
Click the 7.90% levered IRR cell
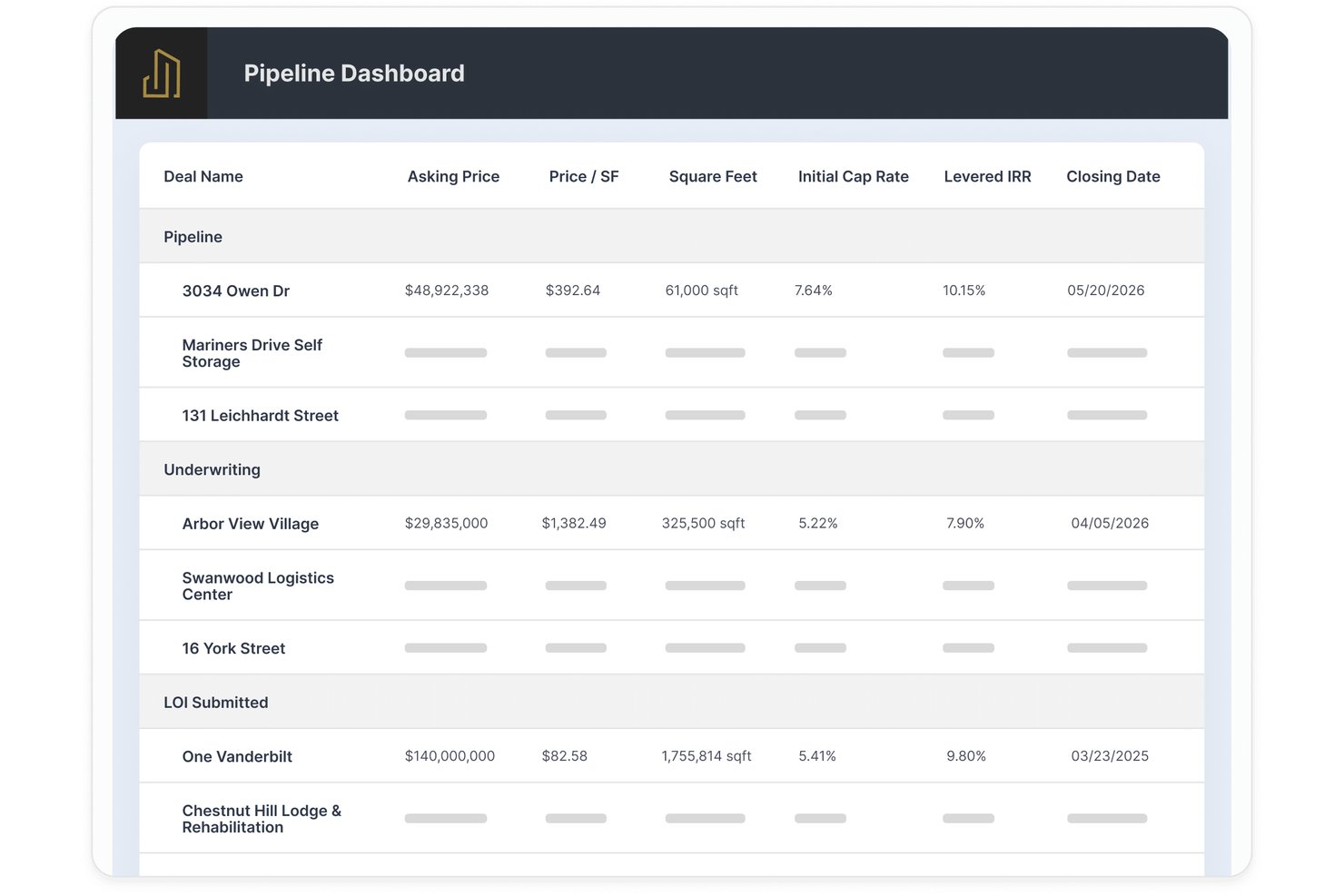point(965,524)
